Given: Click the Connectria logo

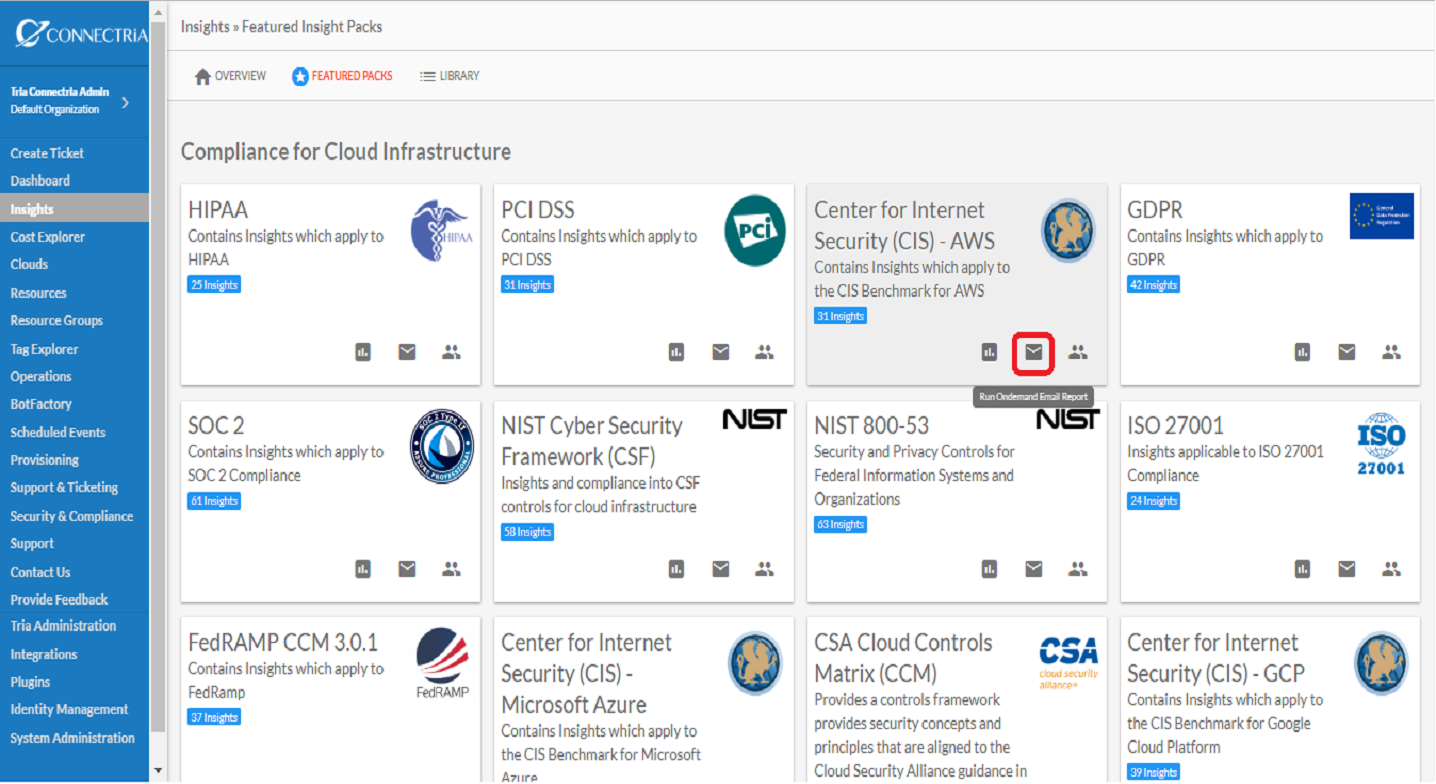Looking at the screenshot, I should (81, 35).
